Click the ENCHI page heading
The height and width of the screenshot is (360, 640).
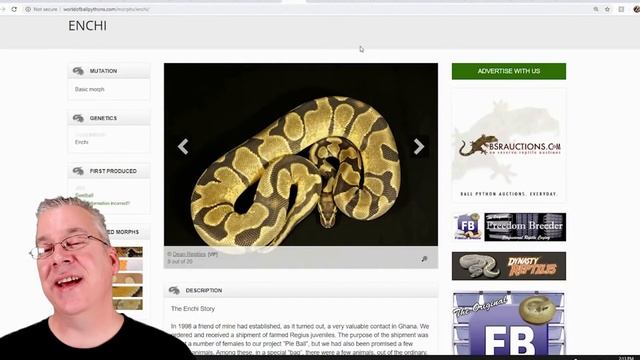tap(87, 26)
